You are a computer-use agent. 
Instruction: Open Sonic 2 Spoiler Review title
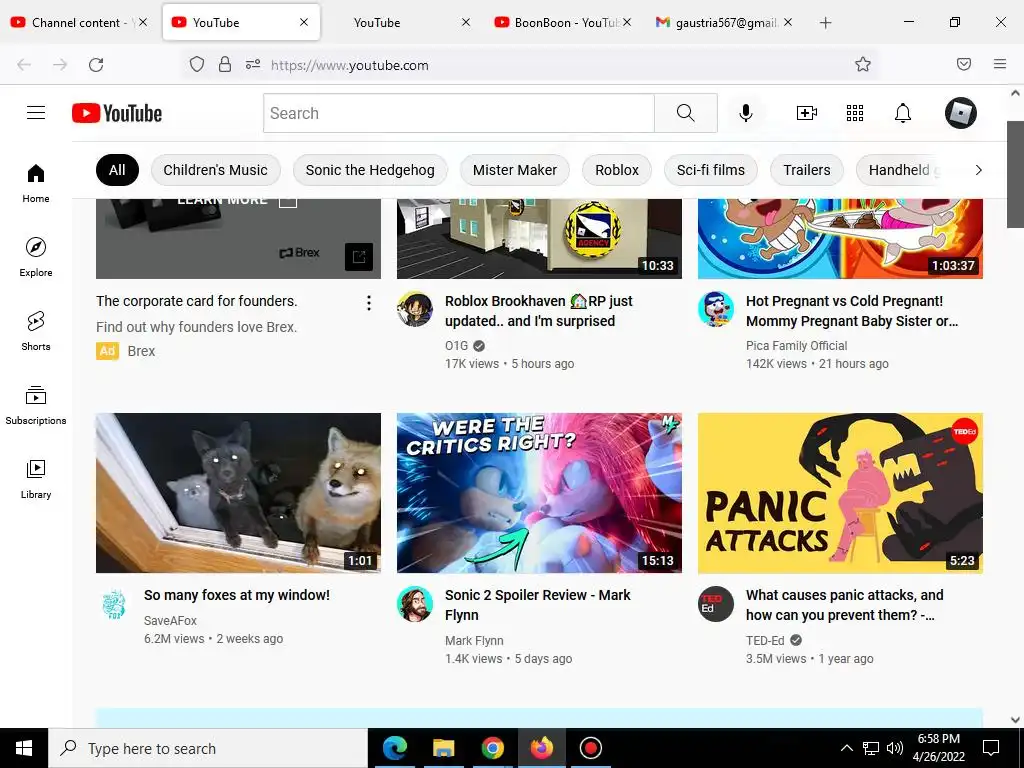coord(537,605)
